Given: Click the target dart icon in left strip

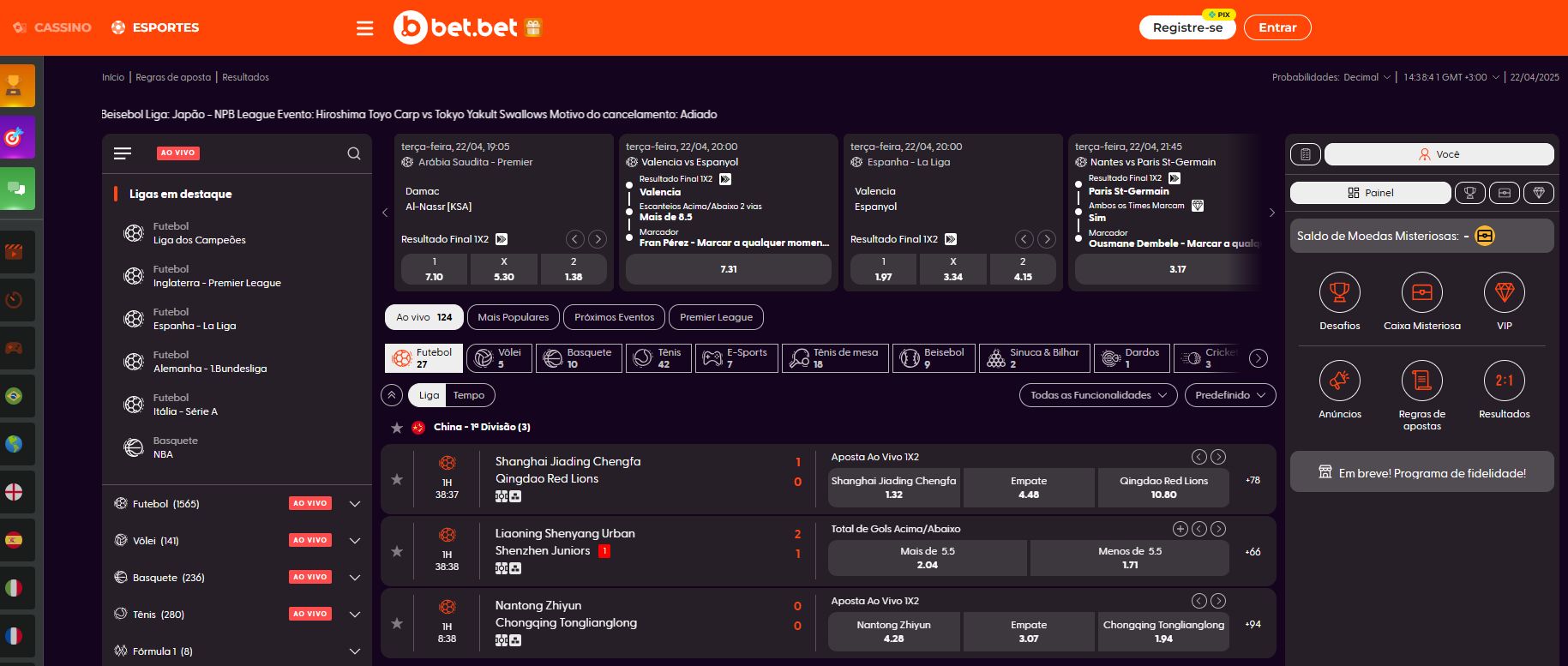Looking at the screenshot, I should pos(15,137).
